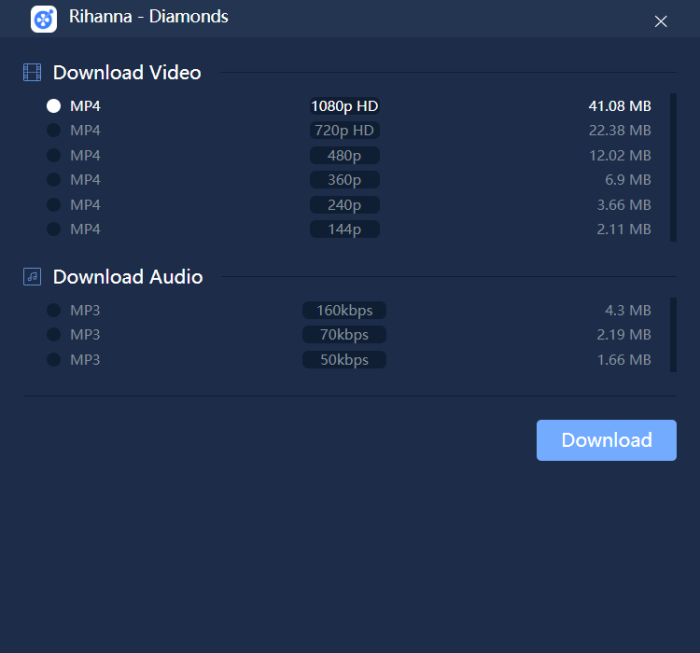Click the app logo icon beside Rihanna - Diamonds
Image resolution: width=700 pixels, height=653 pixels.
(44, 19)
